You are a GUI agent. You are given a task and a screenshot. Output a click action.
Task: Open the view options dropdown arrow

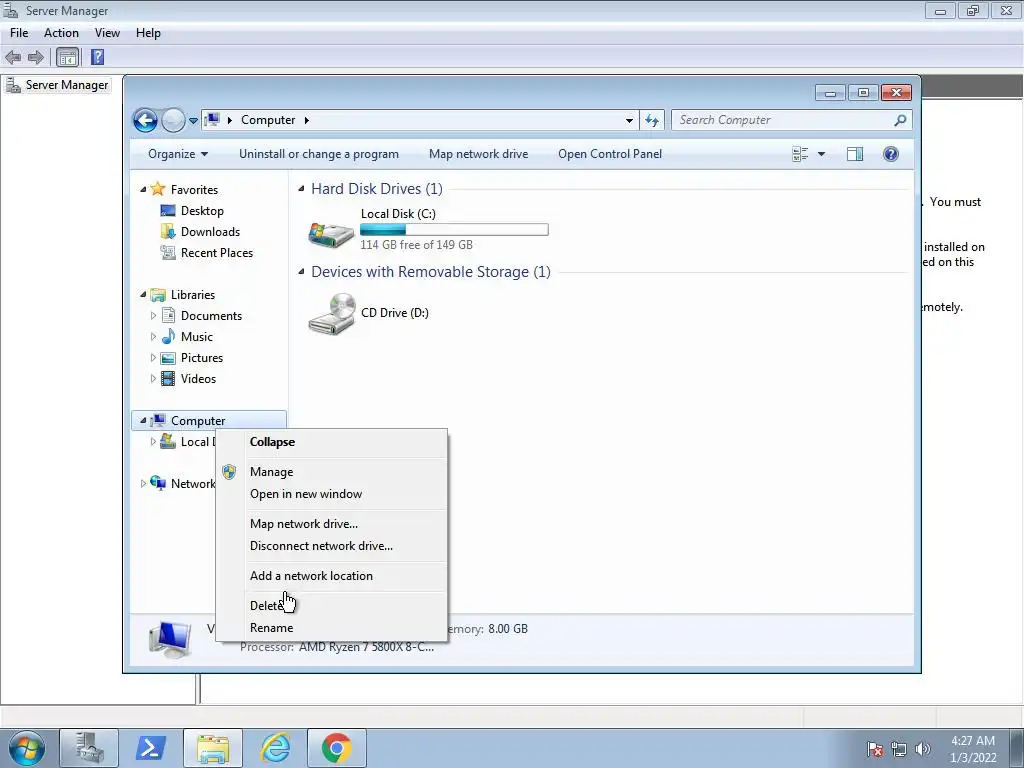(822, 154)
